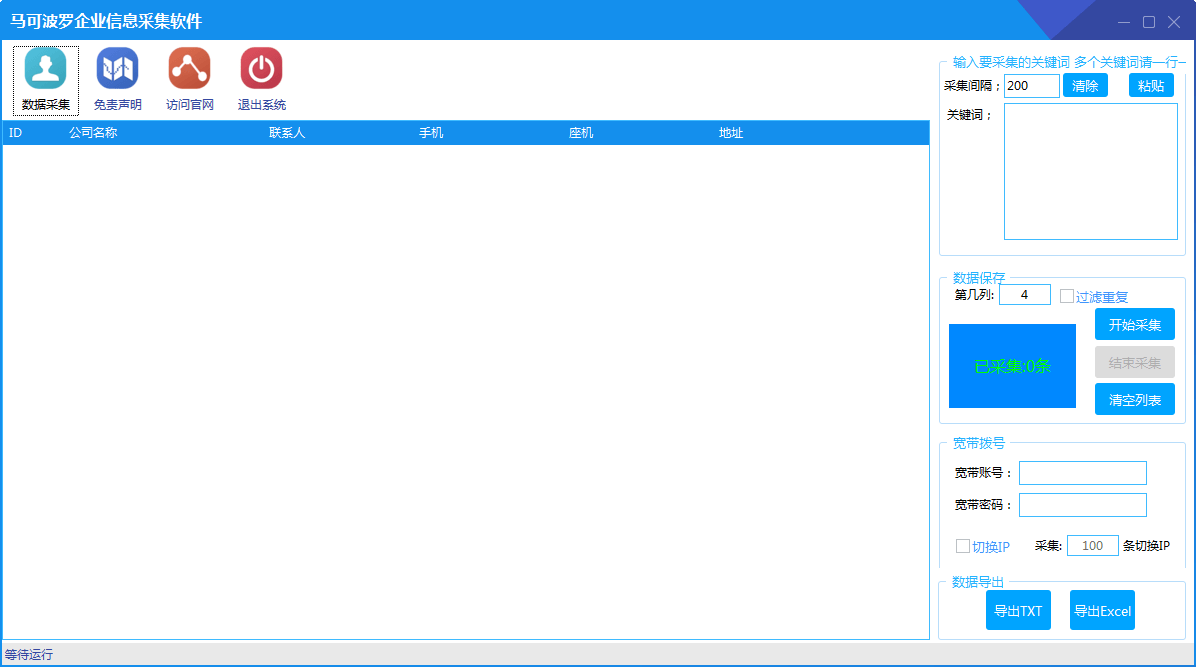The height and width of the screenshot is (667, 1196).
Task: Open the 访问官网 website icon
Action: coord(189,80)
